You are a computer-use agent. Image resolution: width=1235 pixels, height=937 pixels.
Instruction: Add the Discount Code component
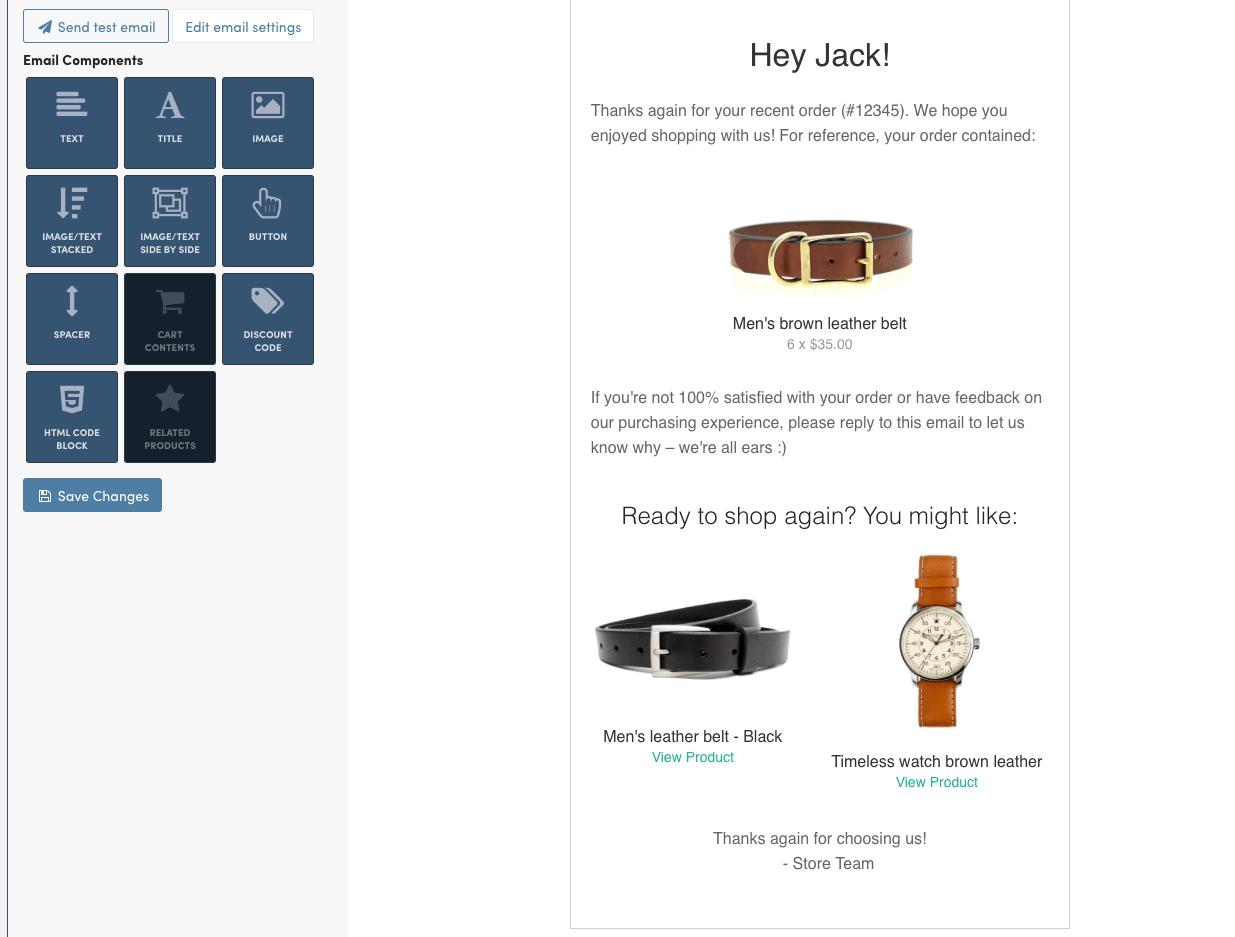point(268,319)
